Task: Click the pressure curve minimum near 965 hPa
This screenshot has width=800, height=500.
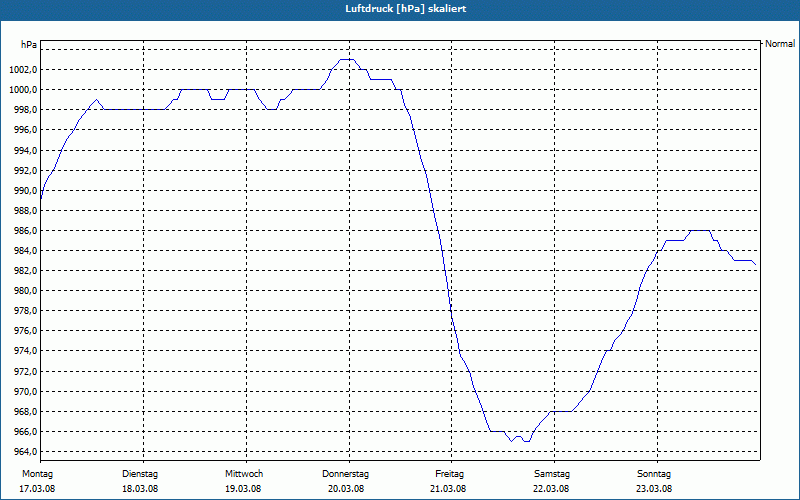Action: [527, 441]
